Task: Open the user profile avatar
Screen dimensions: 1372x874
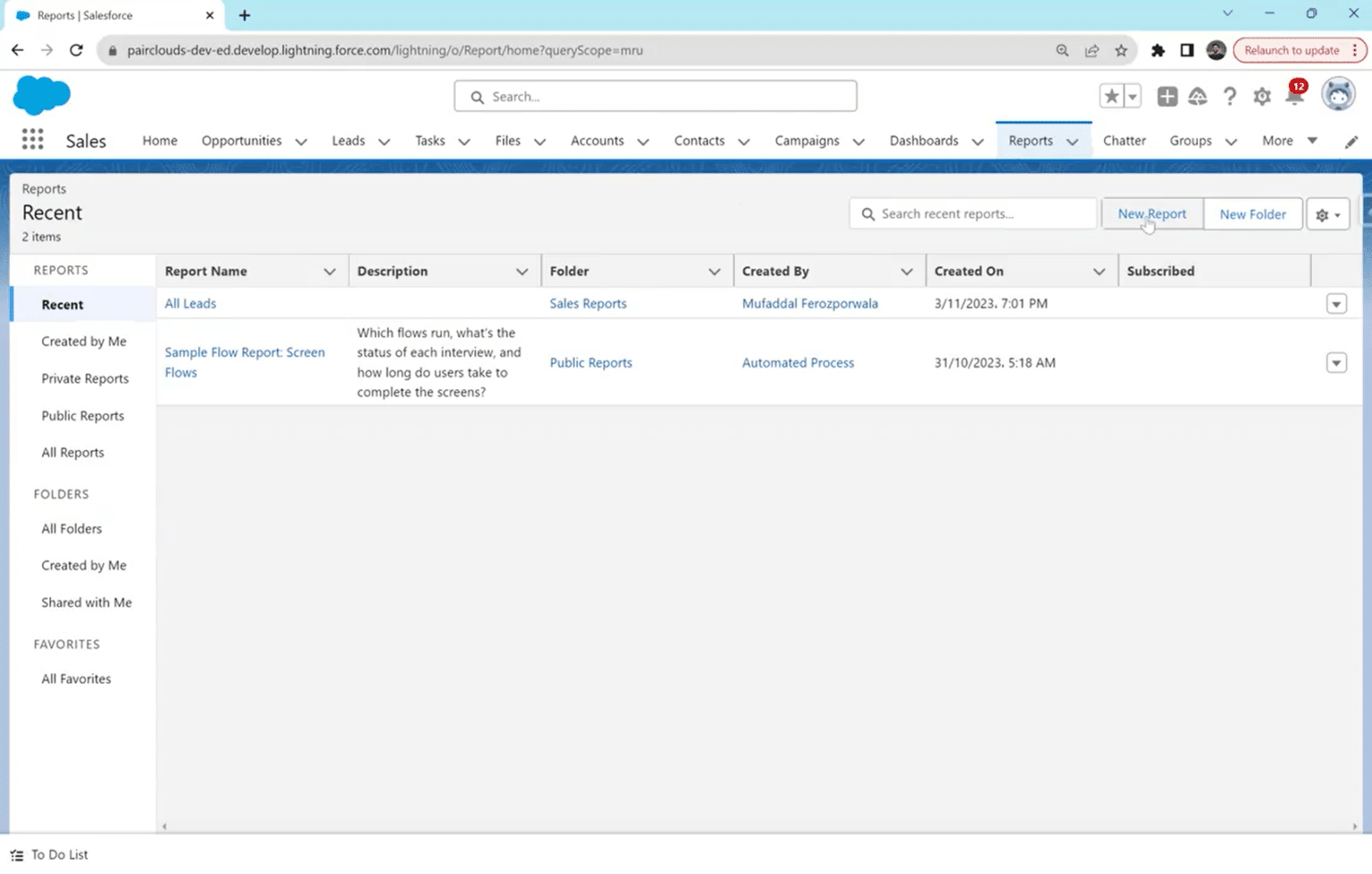Action: (1338, 95)
